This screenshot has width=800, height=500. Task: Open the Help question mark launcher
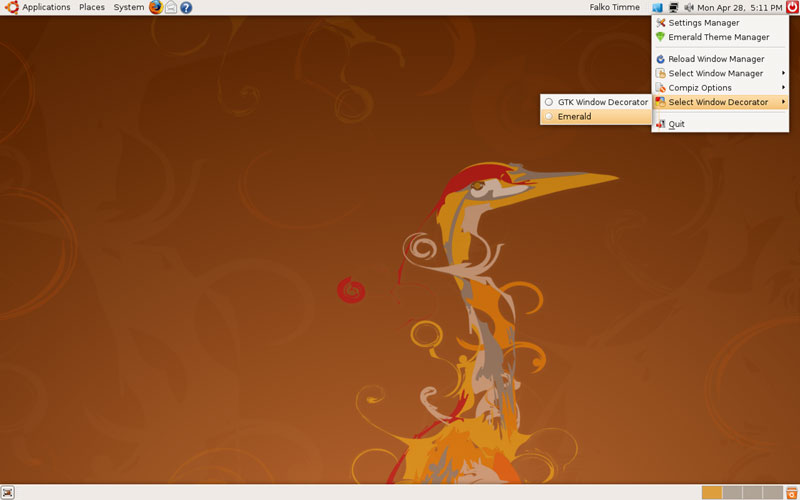[186, 7]
